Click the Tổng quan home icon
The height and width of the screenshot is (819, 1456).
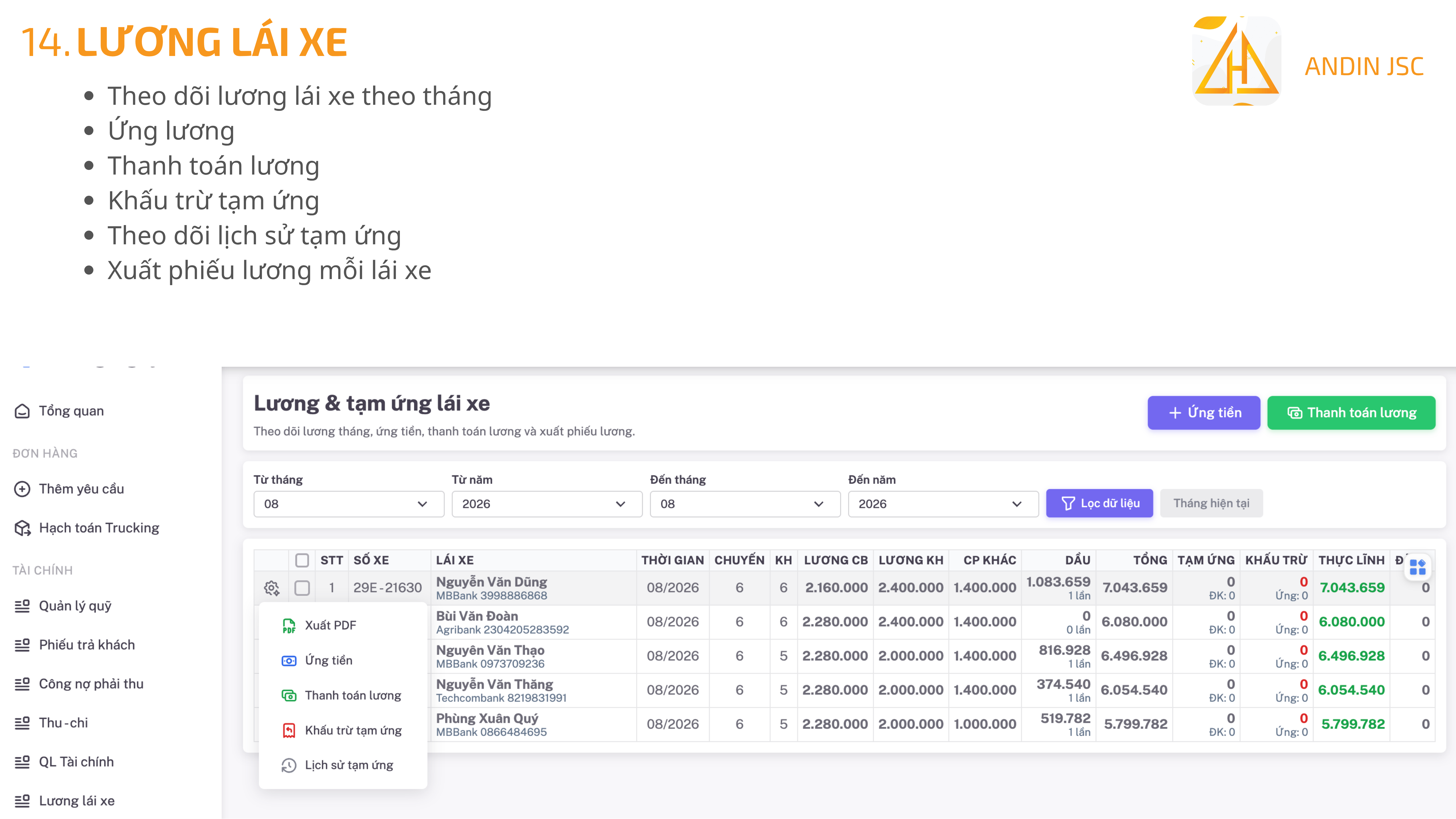click(22, 411)
